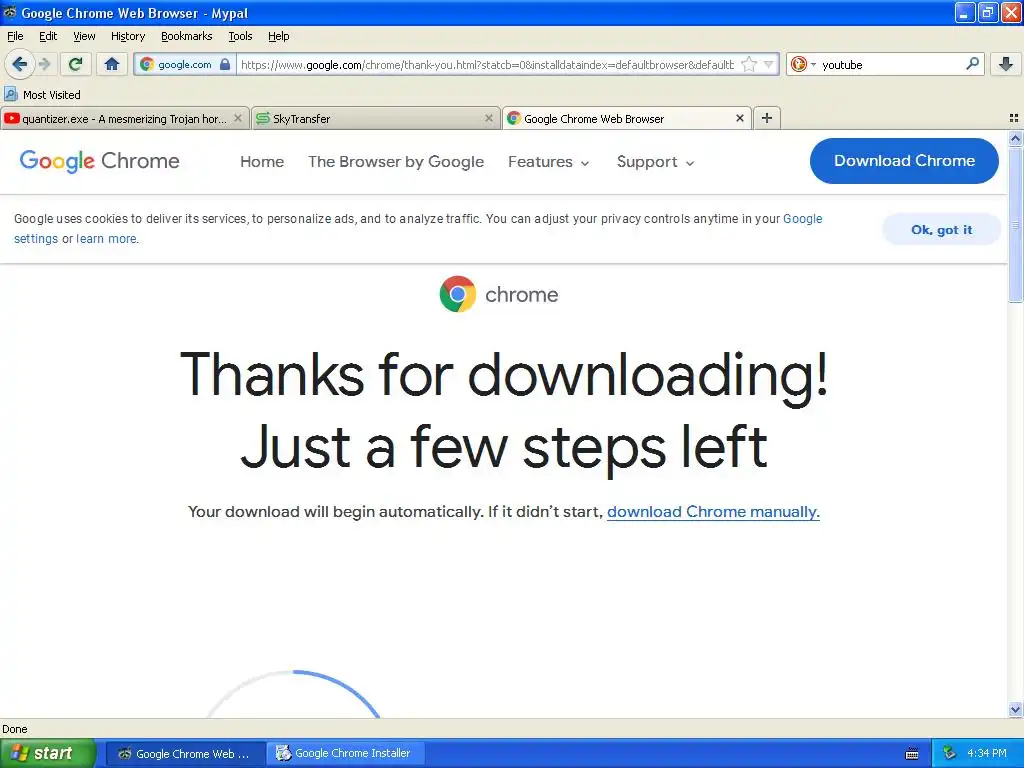Reload the page with refresh icon
Viewport: 1024px width, 768px height.
(75, 64)
